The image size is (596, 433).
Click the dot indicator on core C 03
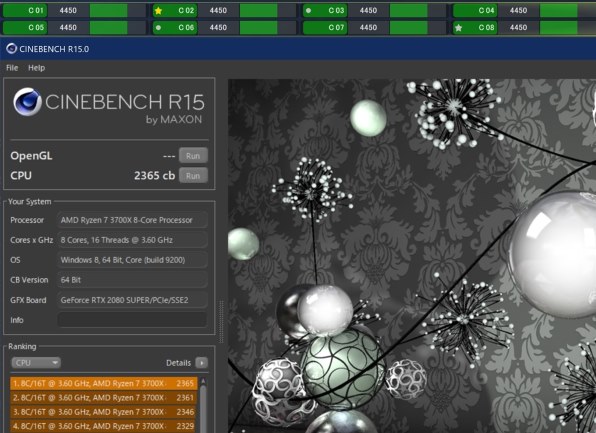click(309, 11)
